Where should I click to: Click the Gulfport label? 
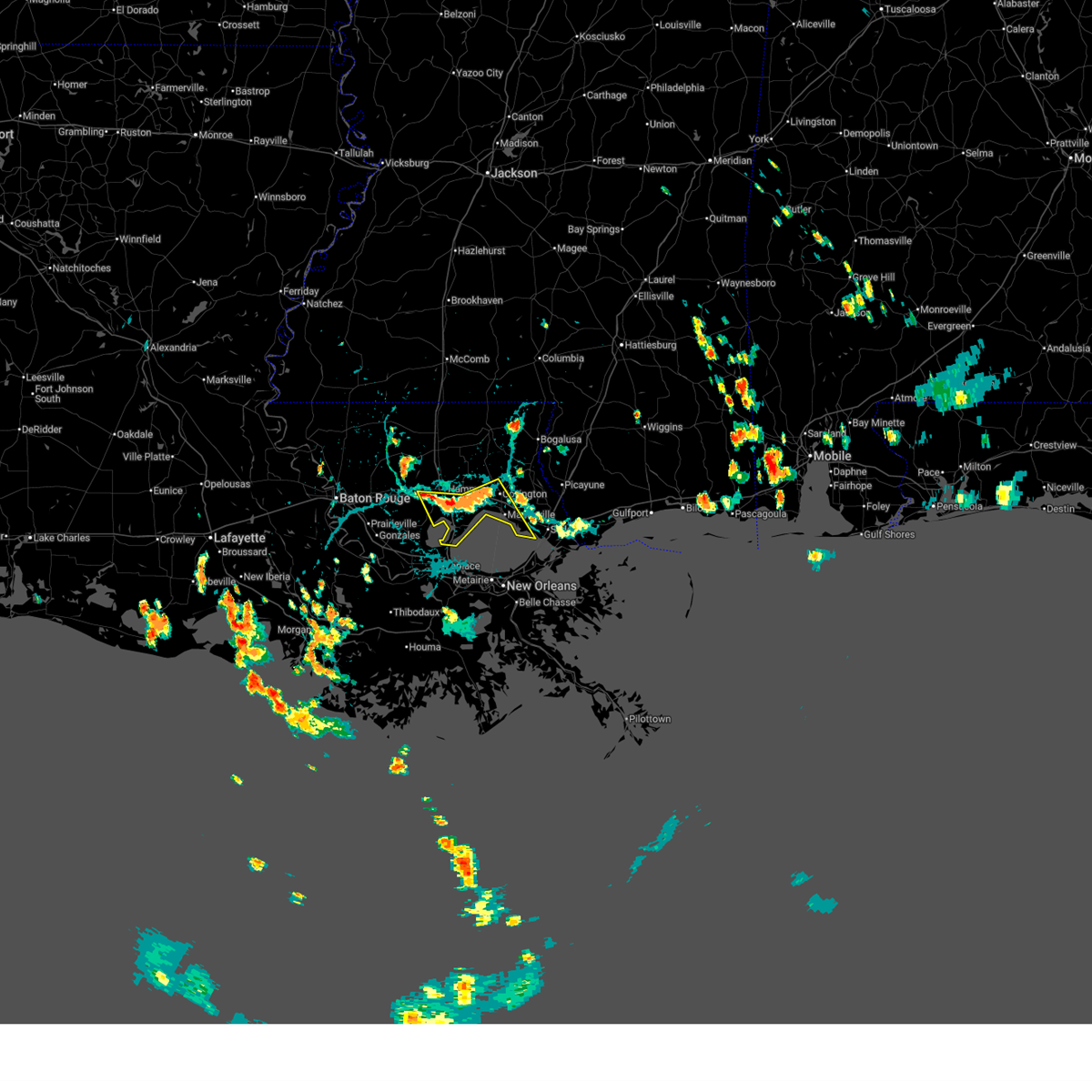tap(632, 513)
